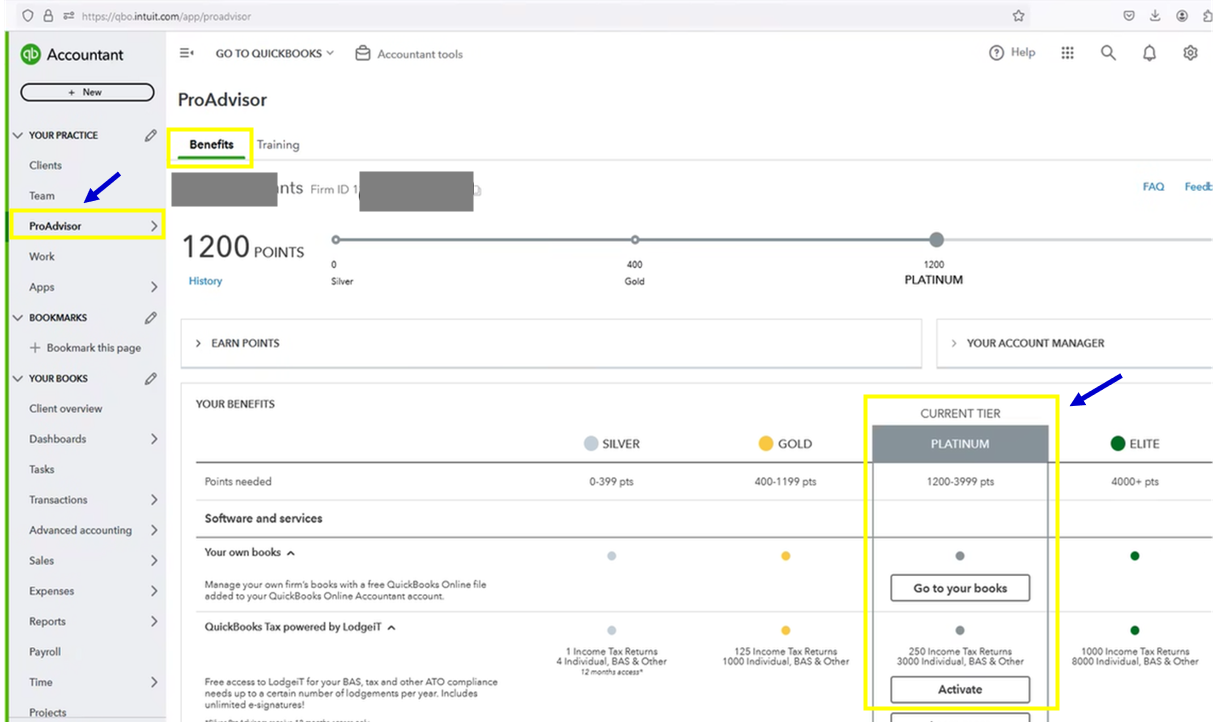Open the notifications bell
1220x722 pixels.
(1149, 53)
